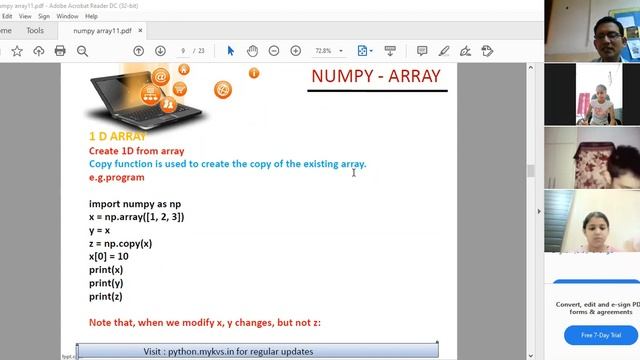Click the laptop illustration image
The image size is (640, 360).
coord(145,100)
